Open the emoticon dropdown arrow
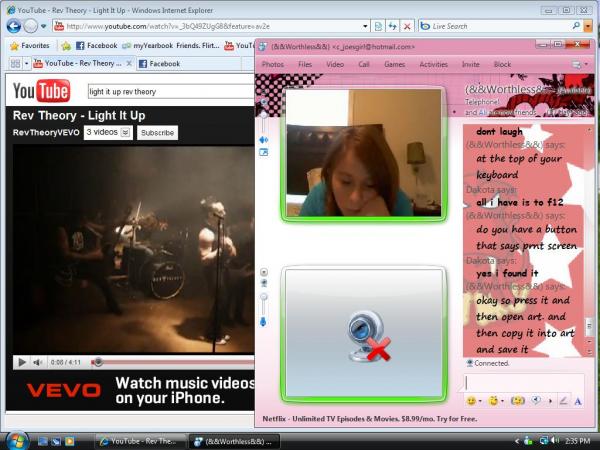Viewport: 600px width, 450px height. (x=480, y=401)
